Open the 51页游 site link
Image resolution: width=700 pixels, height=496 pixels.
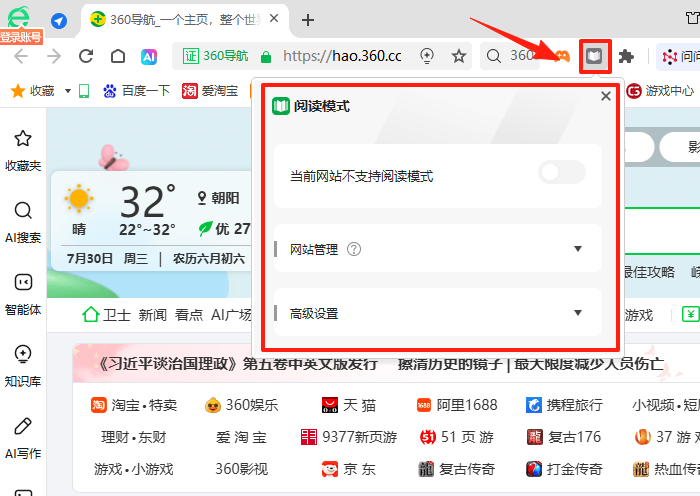tap(457, 437)
